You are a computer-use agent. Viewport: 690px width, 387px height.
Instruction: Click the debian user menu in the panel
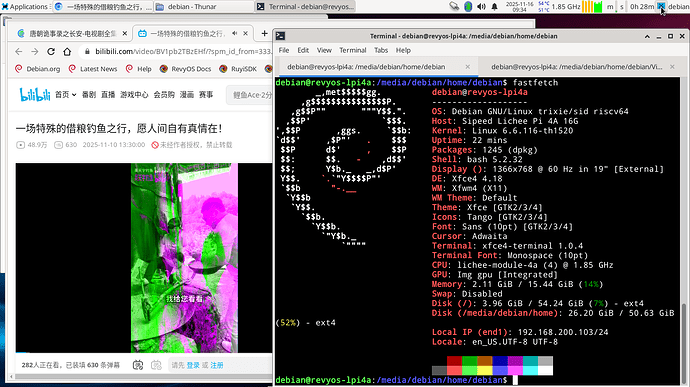point(679,7)
